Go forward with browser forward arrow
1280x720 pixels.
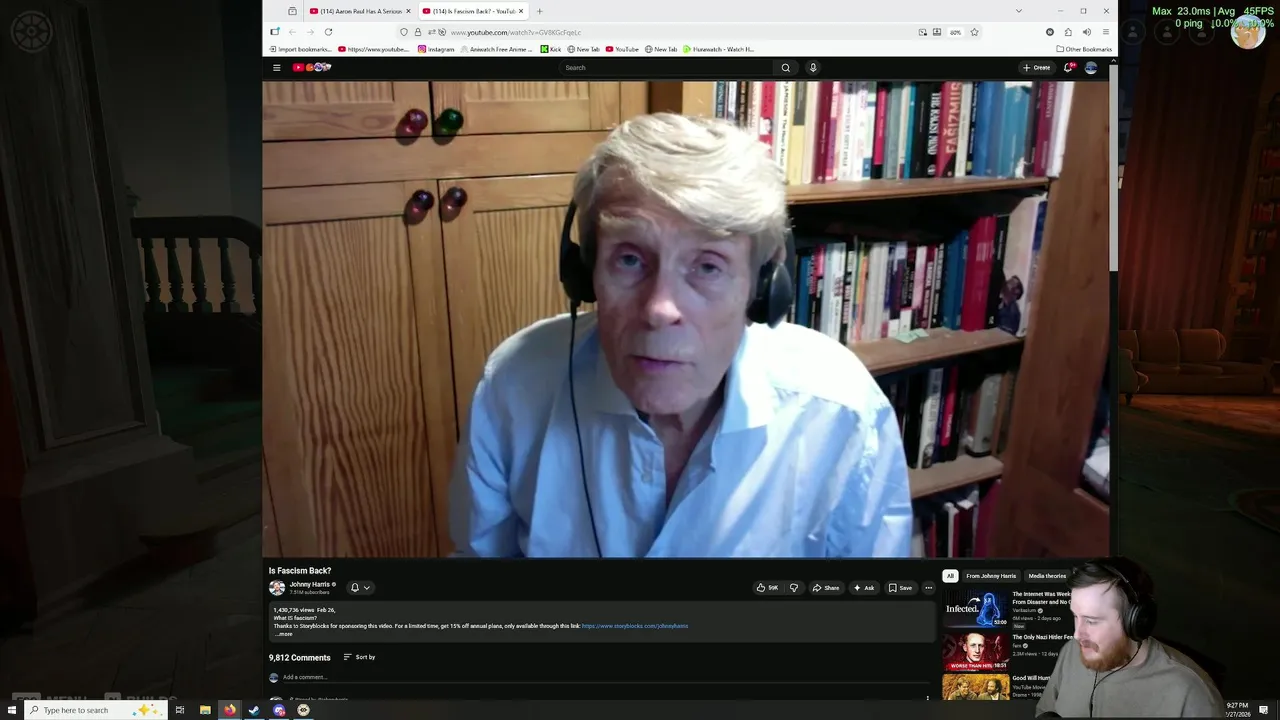(x=310, y=32)
